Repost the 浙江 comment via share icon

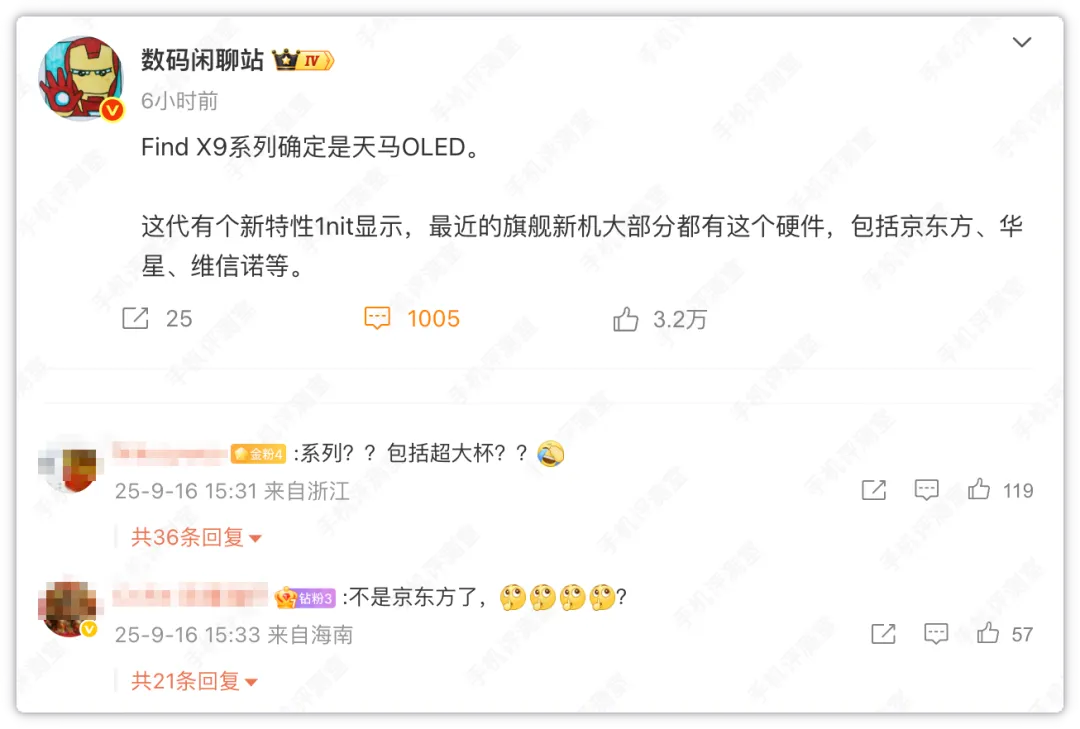click(873, 490)
